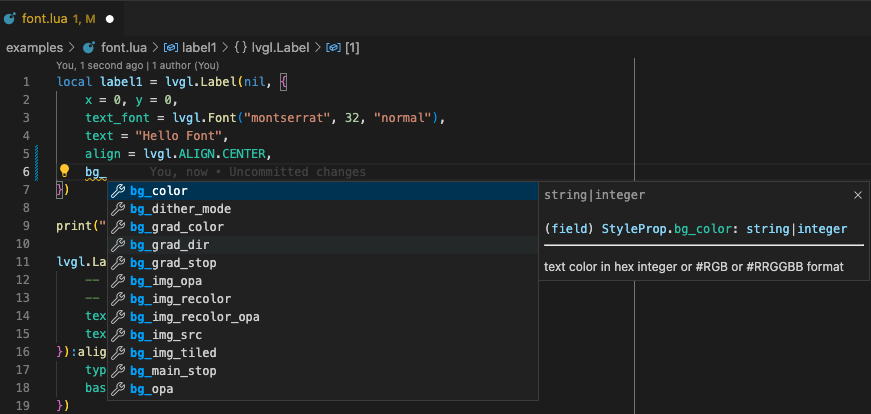Image resolution: width=871 pixels, height=414 pixels.
Task: Click the wrench icon beside bg_color
Action: pyautogui.click(x=118, y=191)
